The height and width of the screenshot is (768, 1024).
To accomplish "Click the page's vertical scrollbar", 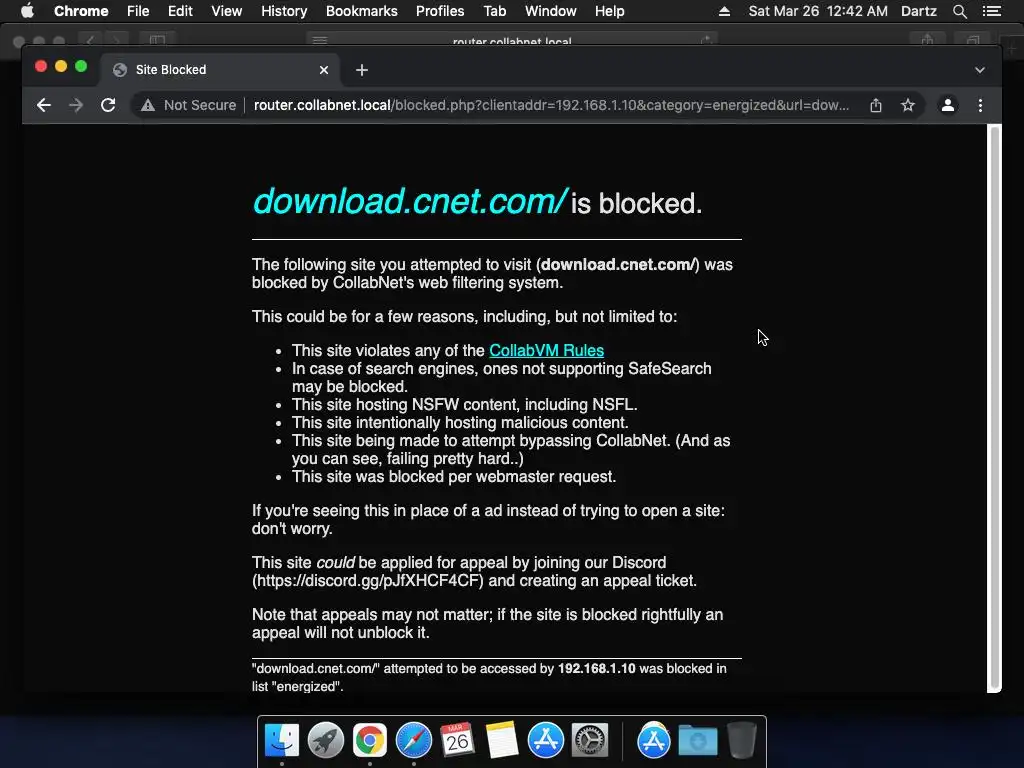I will point(995,408).
